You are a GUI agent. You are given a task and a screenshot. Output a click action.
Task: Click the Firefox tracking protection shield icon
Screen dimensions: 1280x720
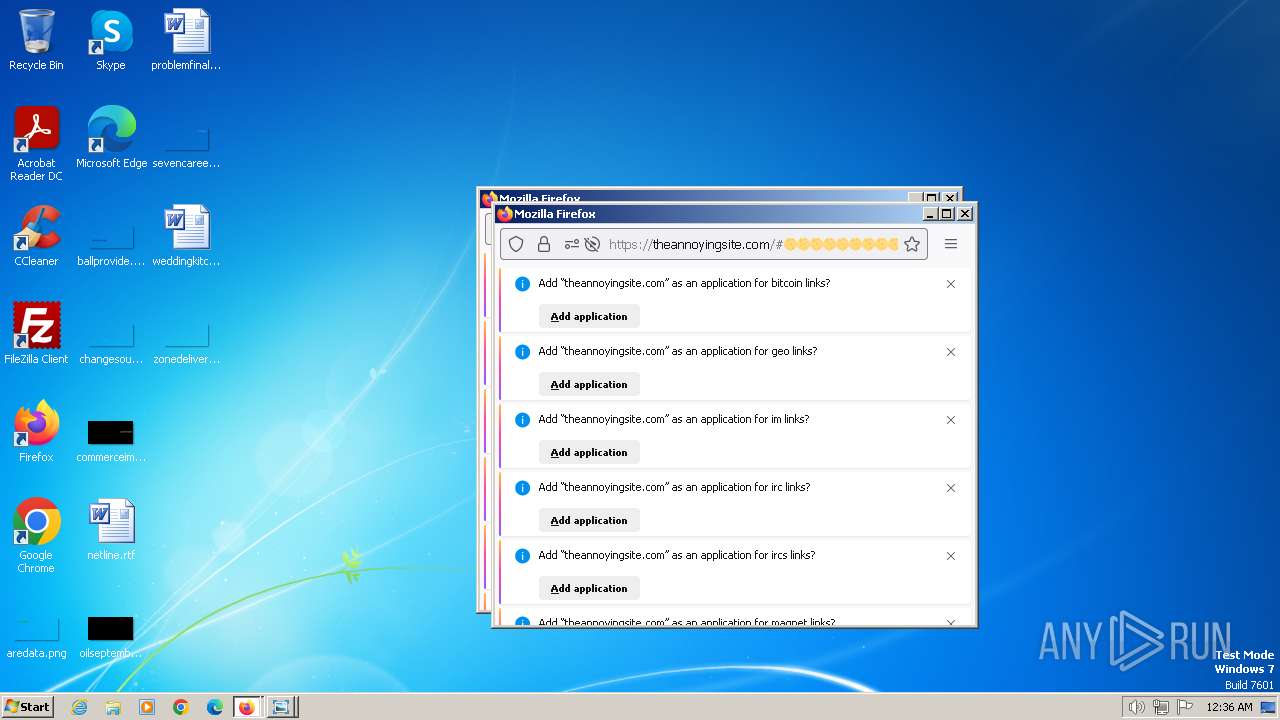pyautogui.click(x=516, y=244)
